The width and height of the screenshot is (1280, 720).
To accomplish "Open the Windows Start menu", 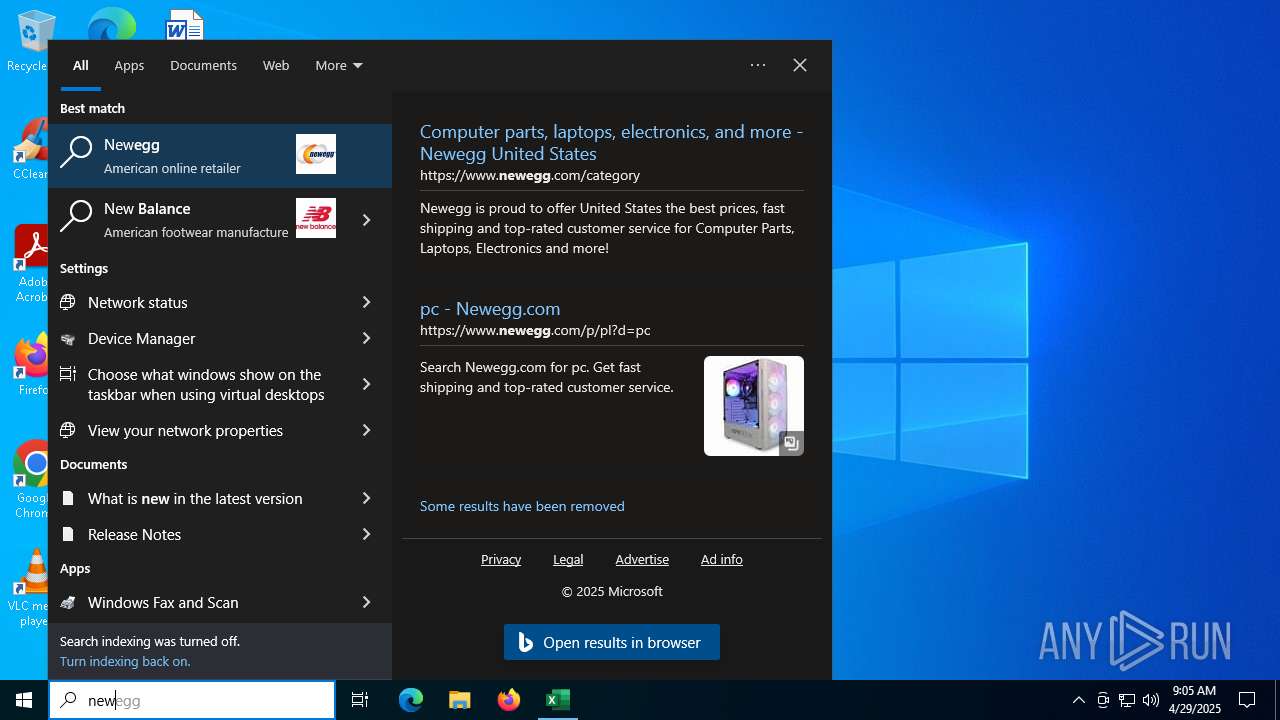I will tap(24, 700).
